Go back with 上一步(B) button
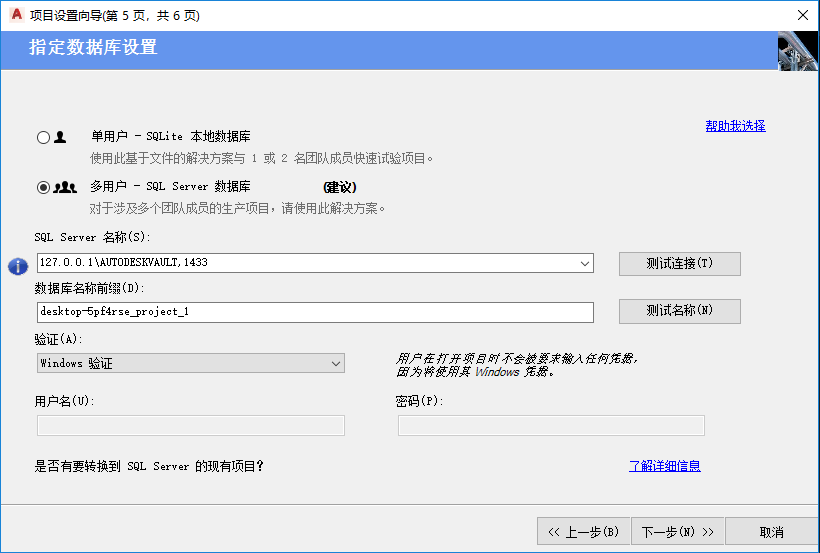 tap(584, 532)
